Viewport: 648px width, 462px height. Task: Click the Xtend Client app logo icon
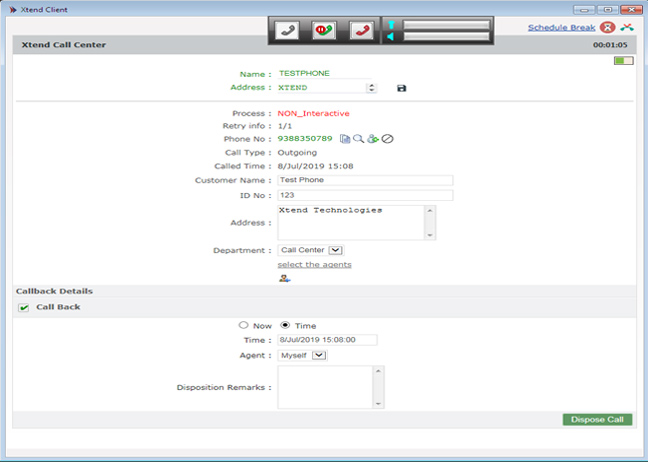[x=13, y=9]
